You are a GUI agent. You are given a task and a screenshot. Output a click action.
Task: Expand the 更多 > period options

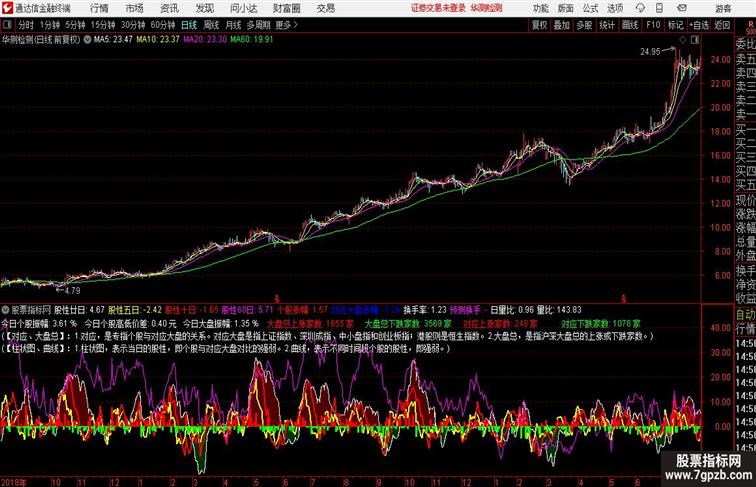click(287, 25)
